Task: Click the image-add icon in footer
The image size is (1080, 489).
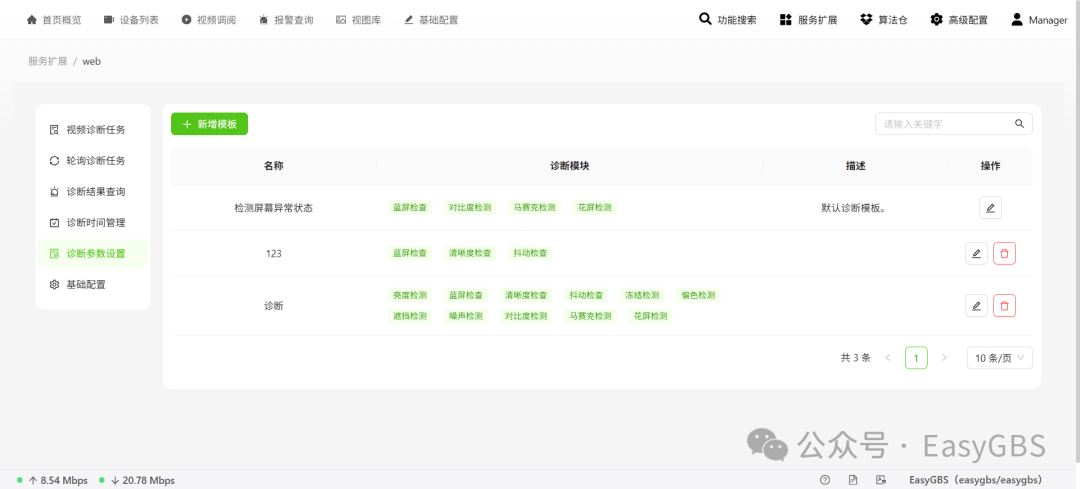Action: [x=880, y=480]
